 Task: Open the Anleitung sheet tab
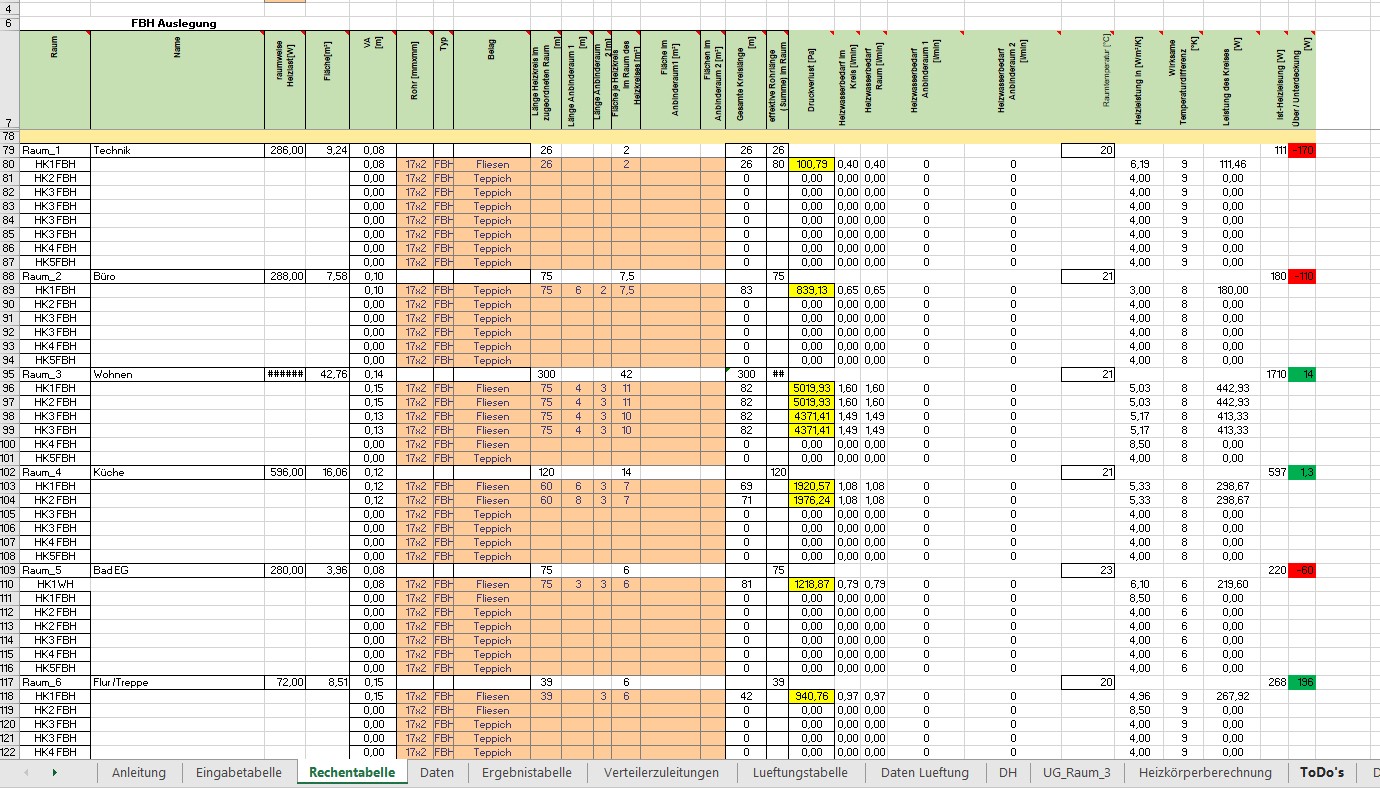click(x=139, y=772)
